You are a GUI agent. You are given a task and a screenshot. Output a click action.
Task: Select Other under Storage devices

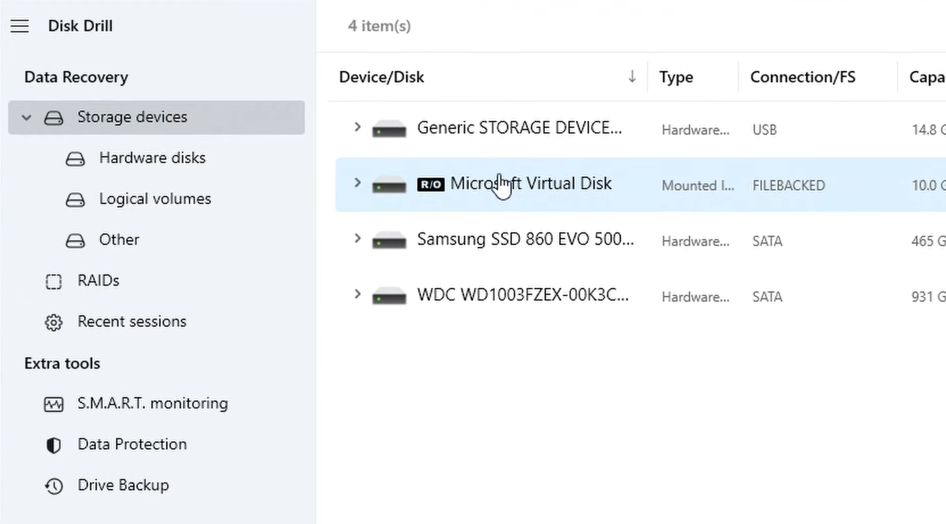click(119, 240)
